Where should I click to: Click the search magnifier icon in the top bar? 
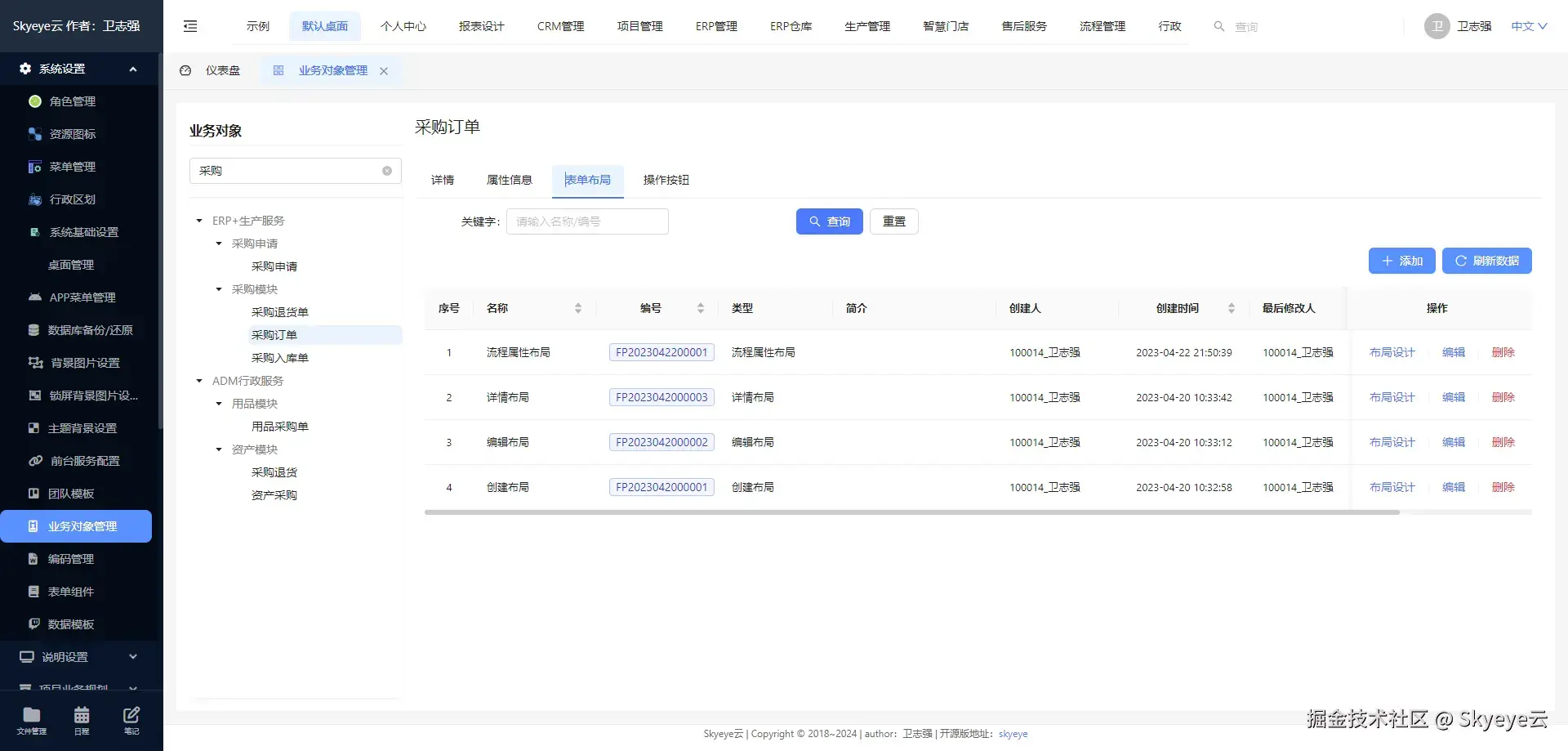click(1219, 26)
